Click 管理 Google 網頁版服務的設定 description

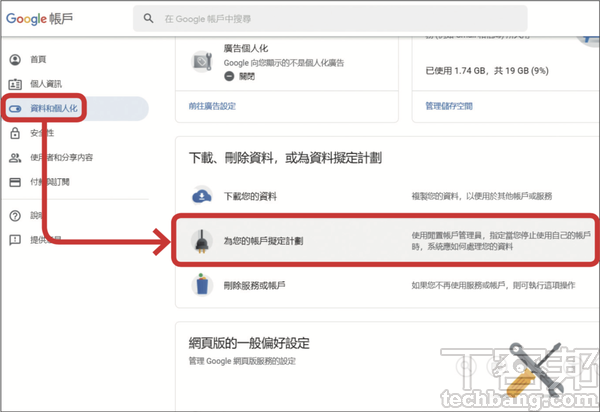(242, 361)
